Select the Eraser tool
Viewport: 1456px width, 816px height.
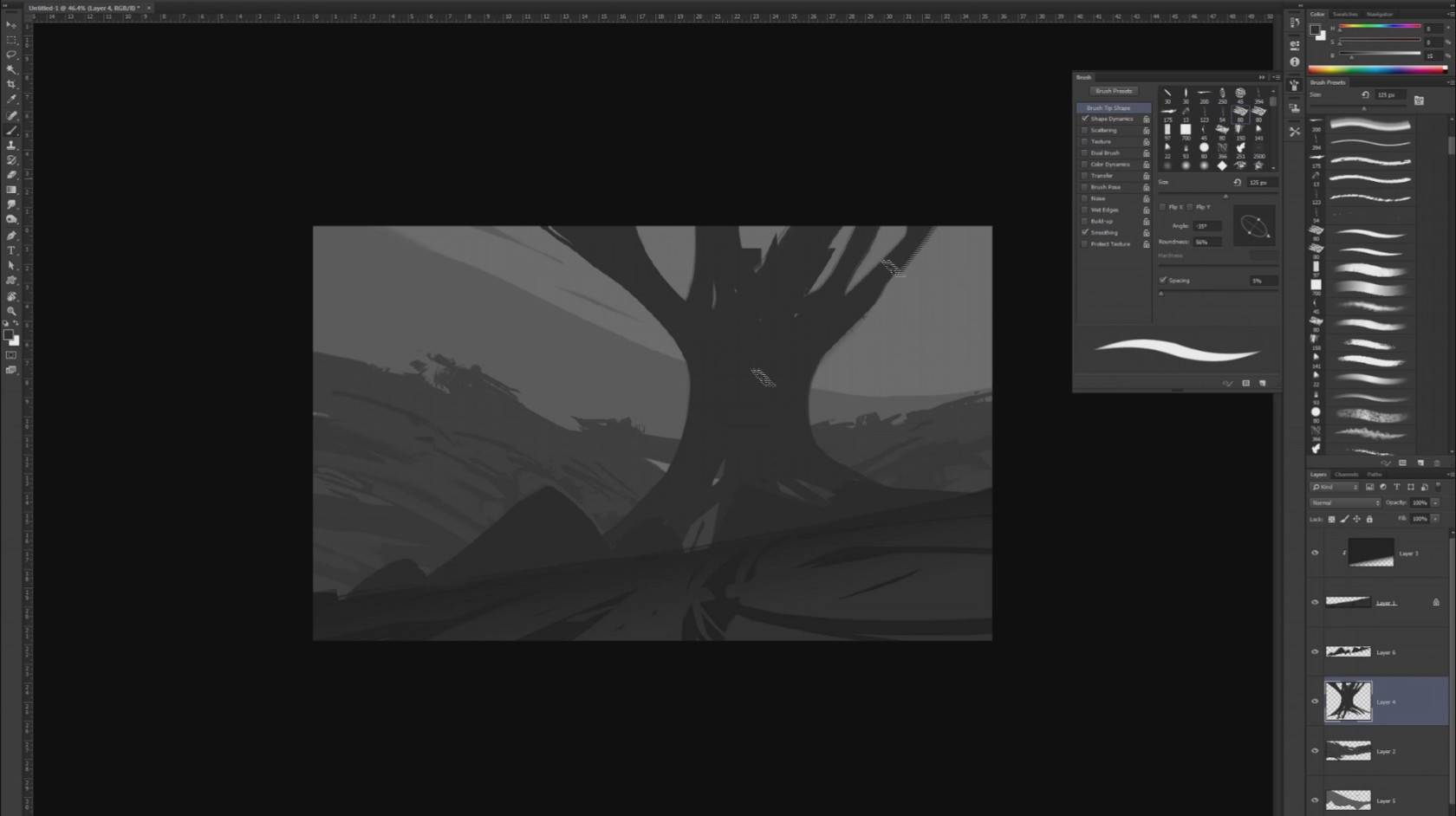point(11,174)
